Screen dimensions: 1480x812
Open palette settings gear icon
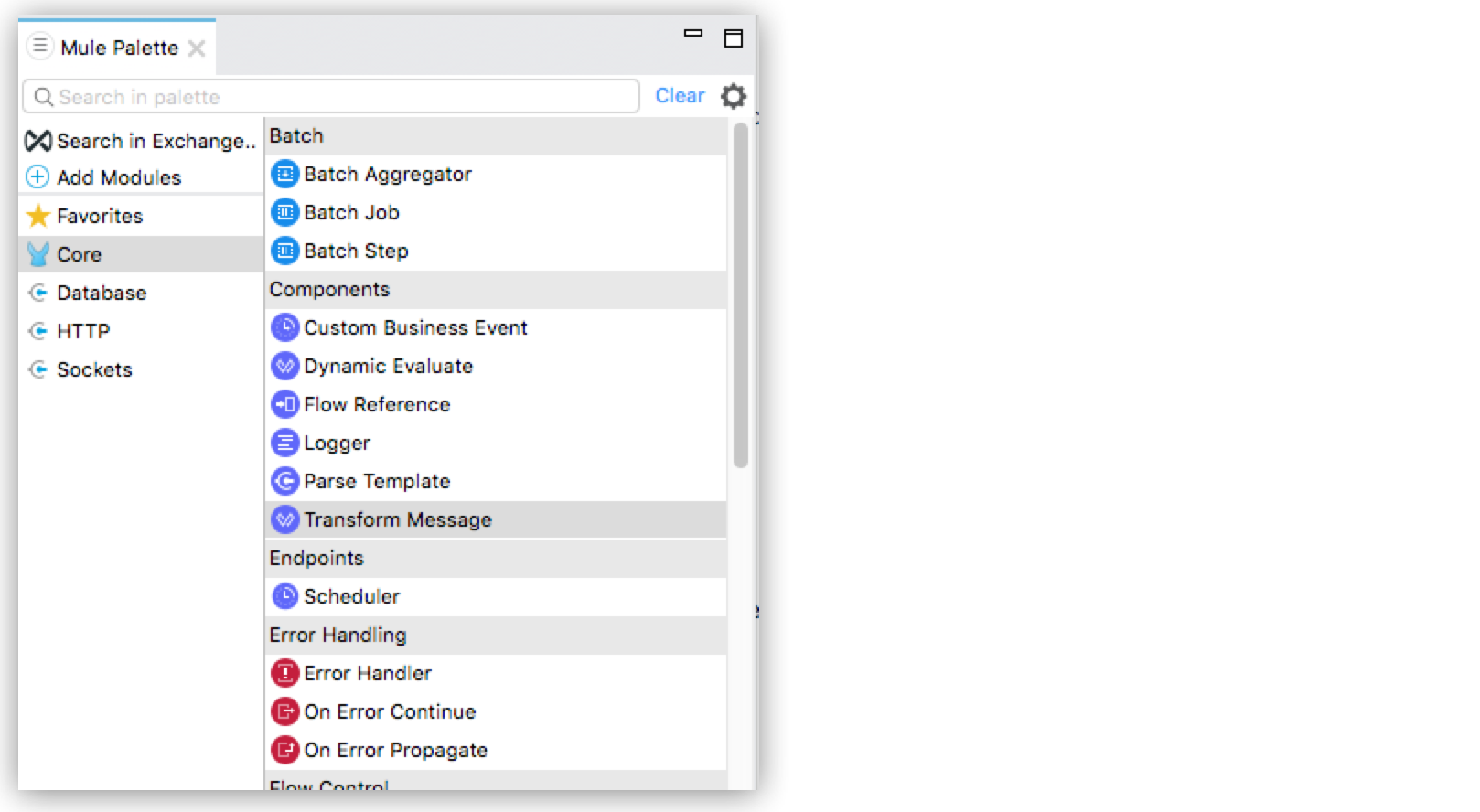pyautogui.click(x=734, y=96)
